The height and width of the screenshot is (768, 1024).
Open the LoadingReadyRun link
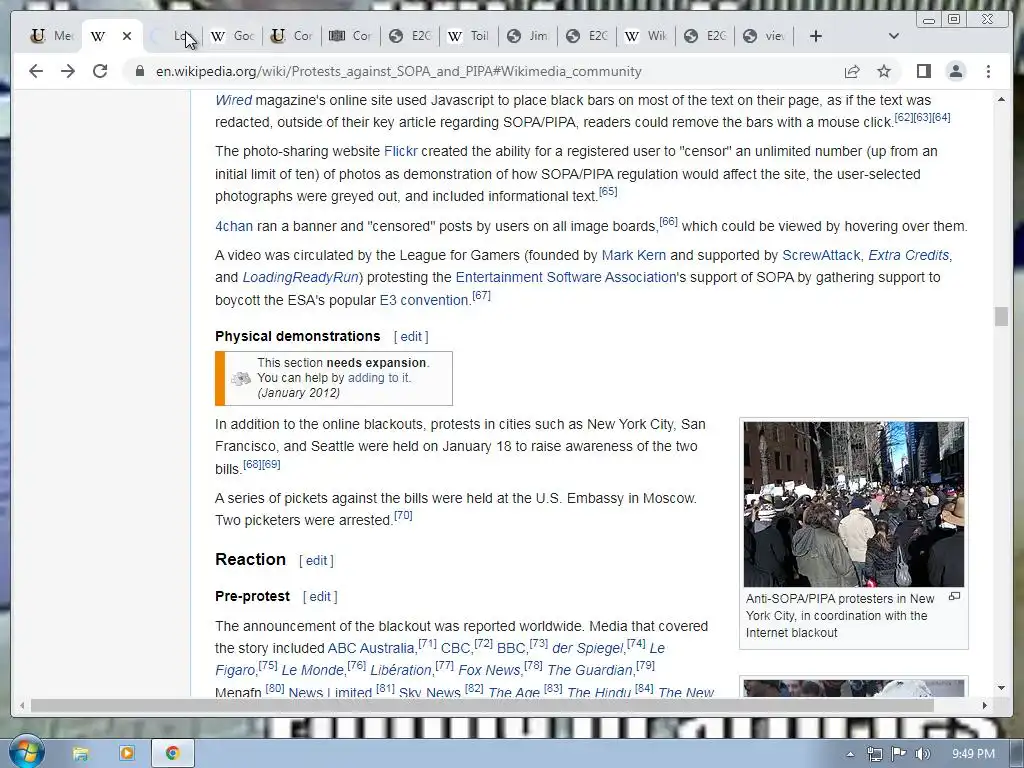(300, 278)
